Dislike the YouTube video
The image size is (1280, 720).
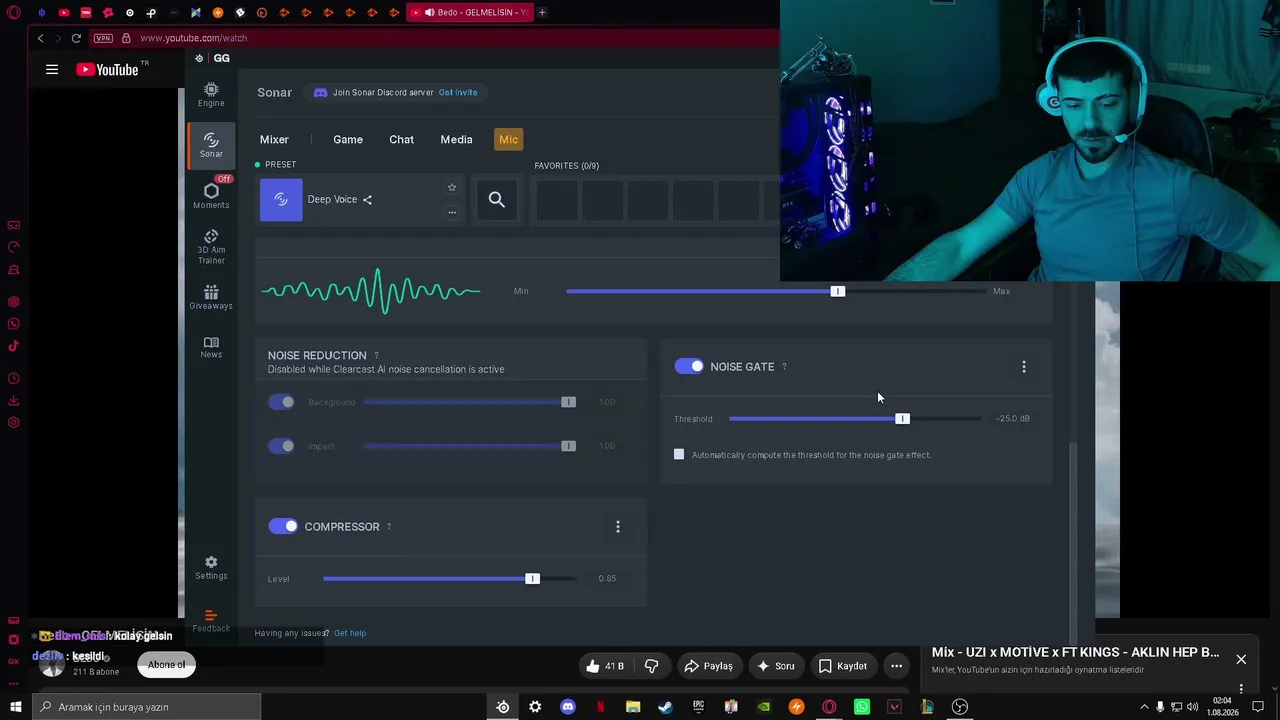[x=651, y=666]
